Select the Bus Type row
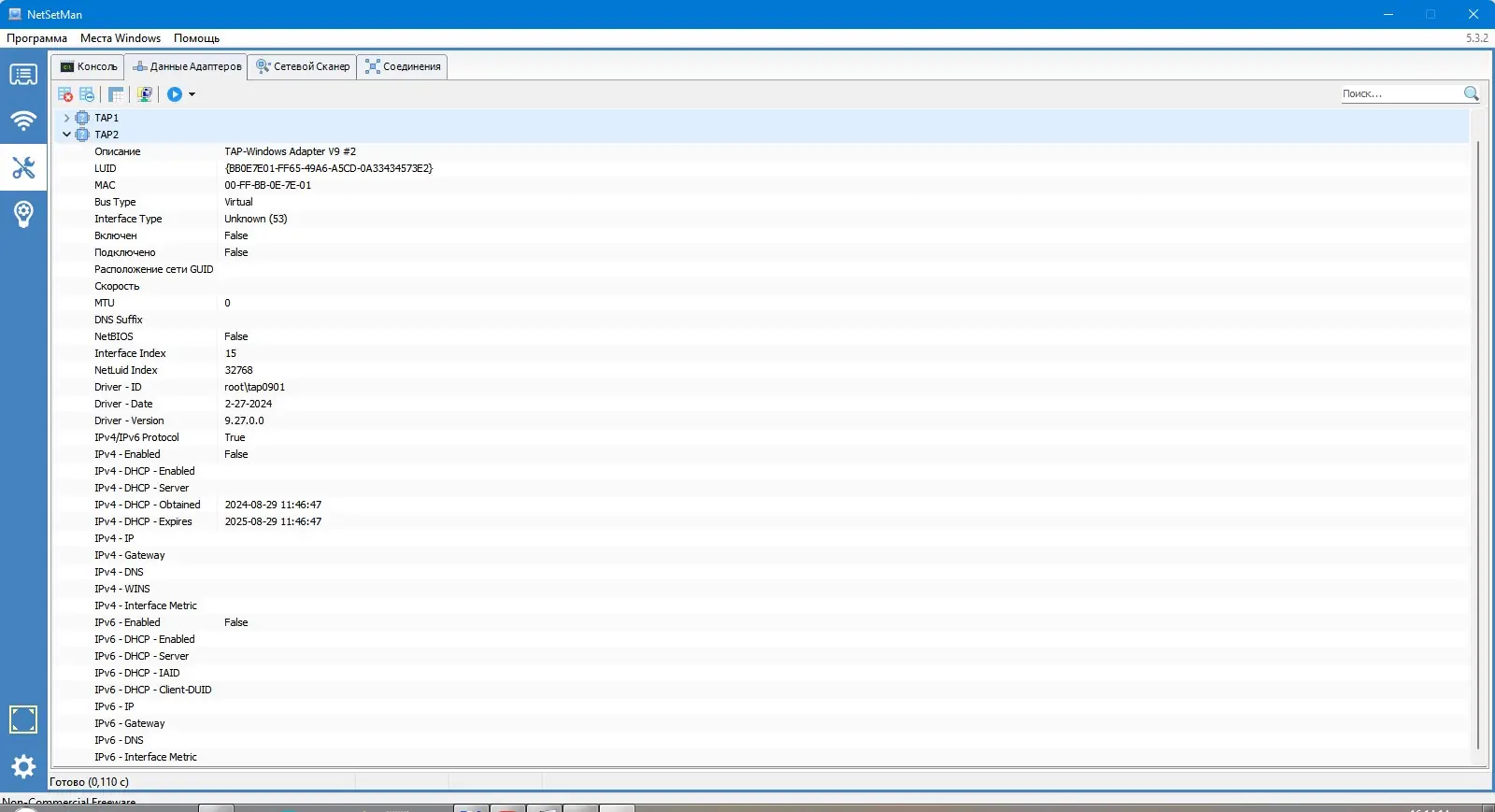This screenshot has height=812, width=1495. (x=762, y=202)
